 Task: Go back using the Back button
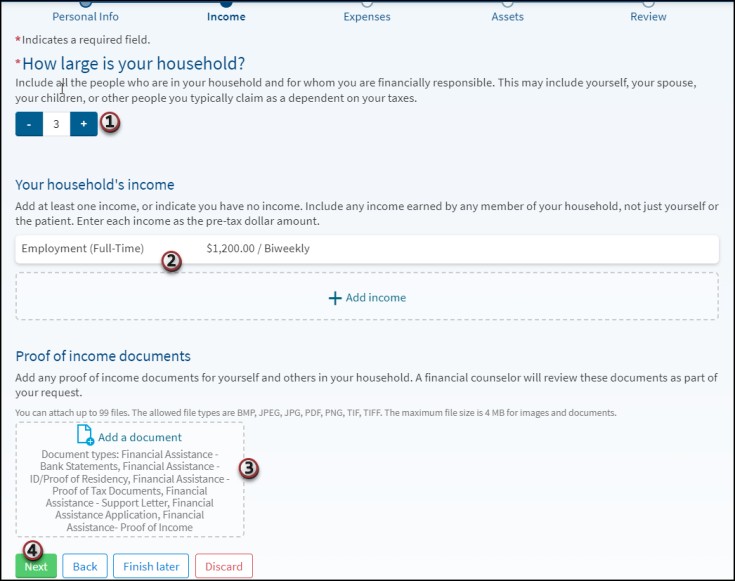[85, 566]
